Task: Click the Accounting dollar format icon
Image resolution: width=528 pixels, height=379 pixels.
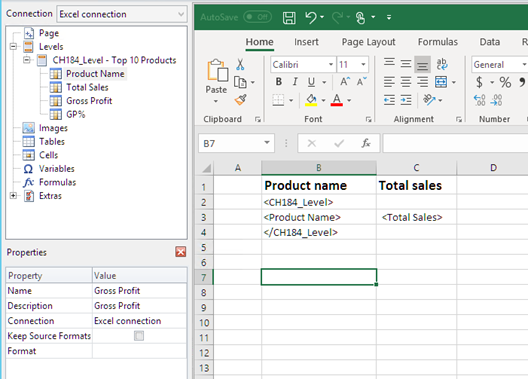Action: [x=479, y=82]
